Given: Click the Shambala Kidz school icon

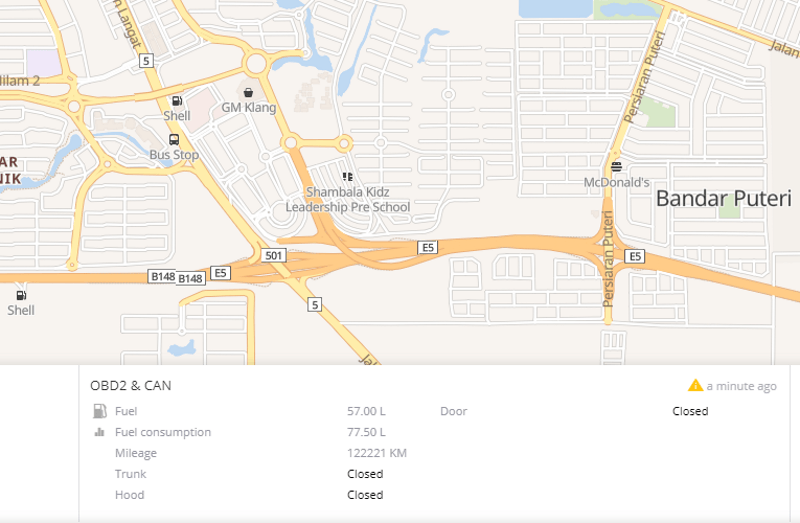Looking at the screenshot, I should pos(347,177).
